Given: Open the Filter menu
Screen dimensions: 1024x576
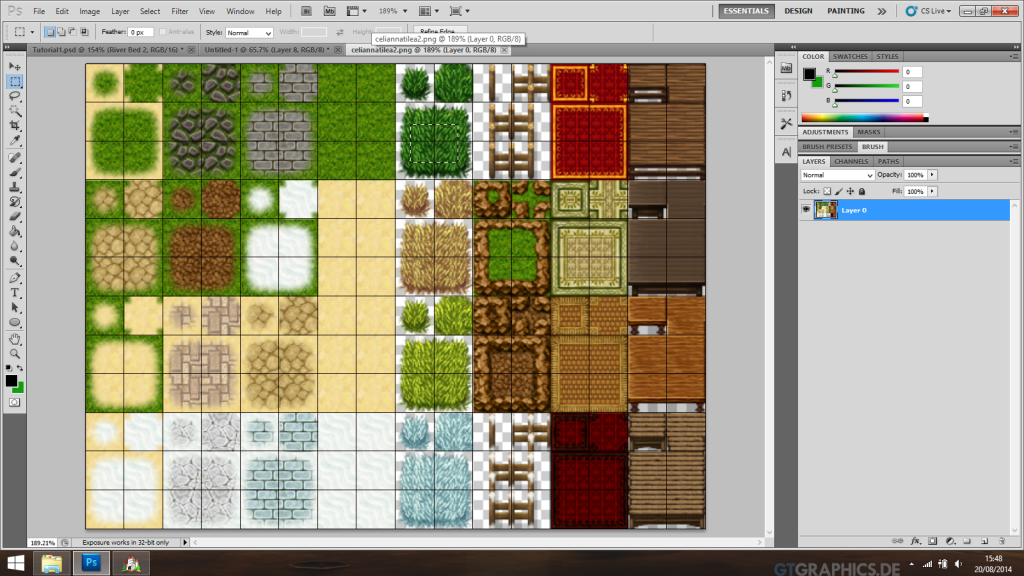Looking at the screenshot, I should [x=180, y=11].
